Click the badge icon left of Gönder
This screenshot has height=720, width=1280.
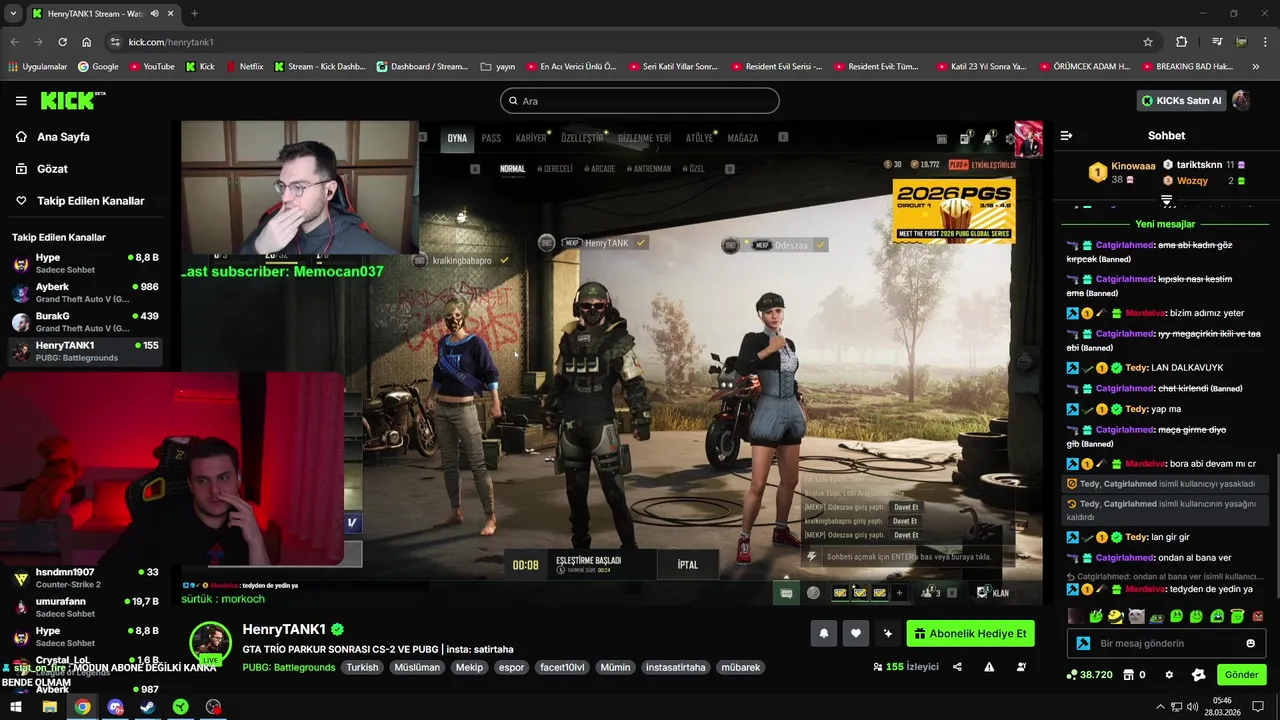pos(1198,675)
